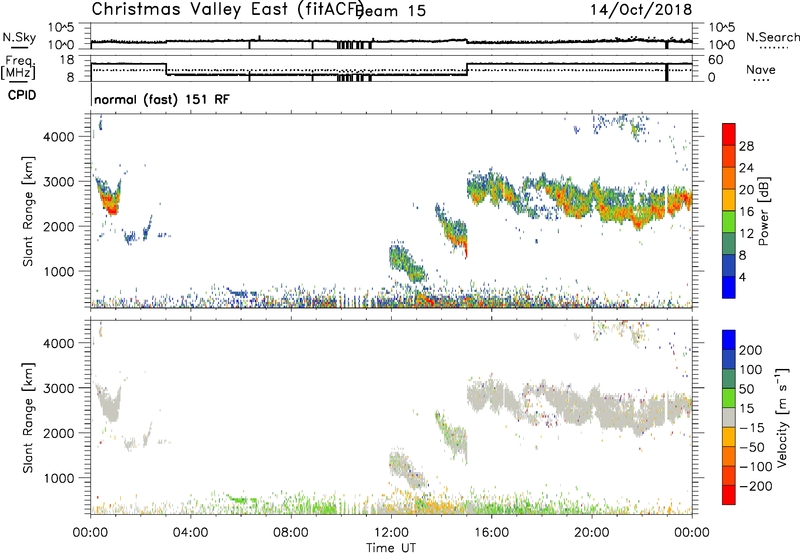Click '4000' on power panel range axis
800x554 pixels.
tap(59, 137)
